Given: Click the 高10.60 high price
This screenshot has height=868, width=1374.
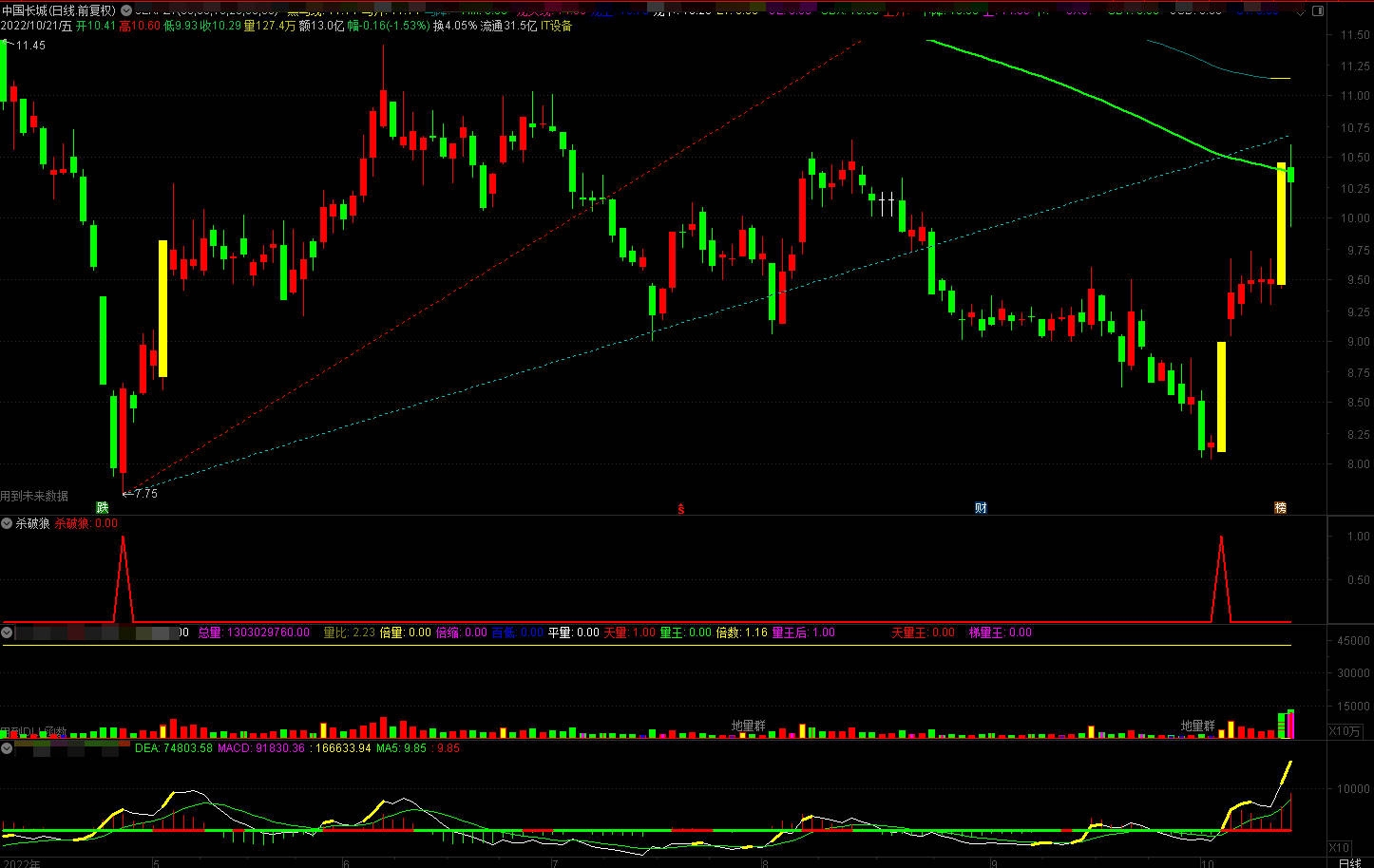Looking at the screenshot, I should tap(140, 27).
